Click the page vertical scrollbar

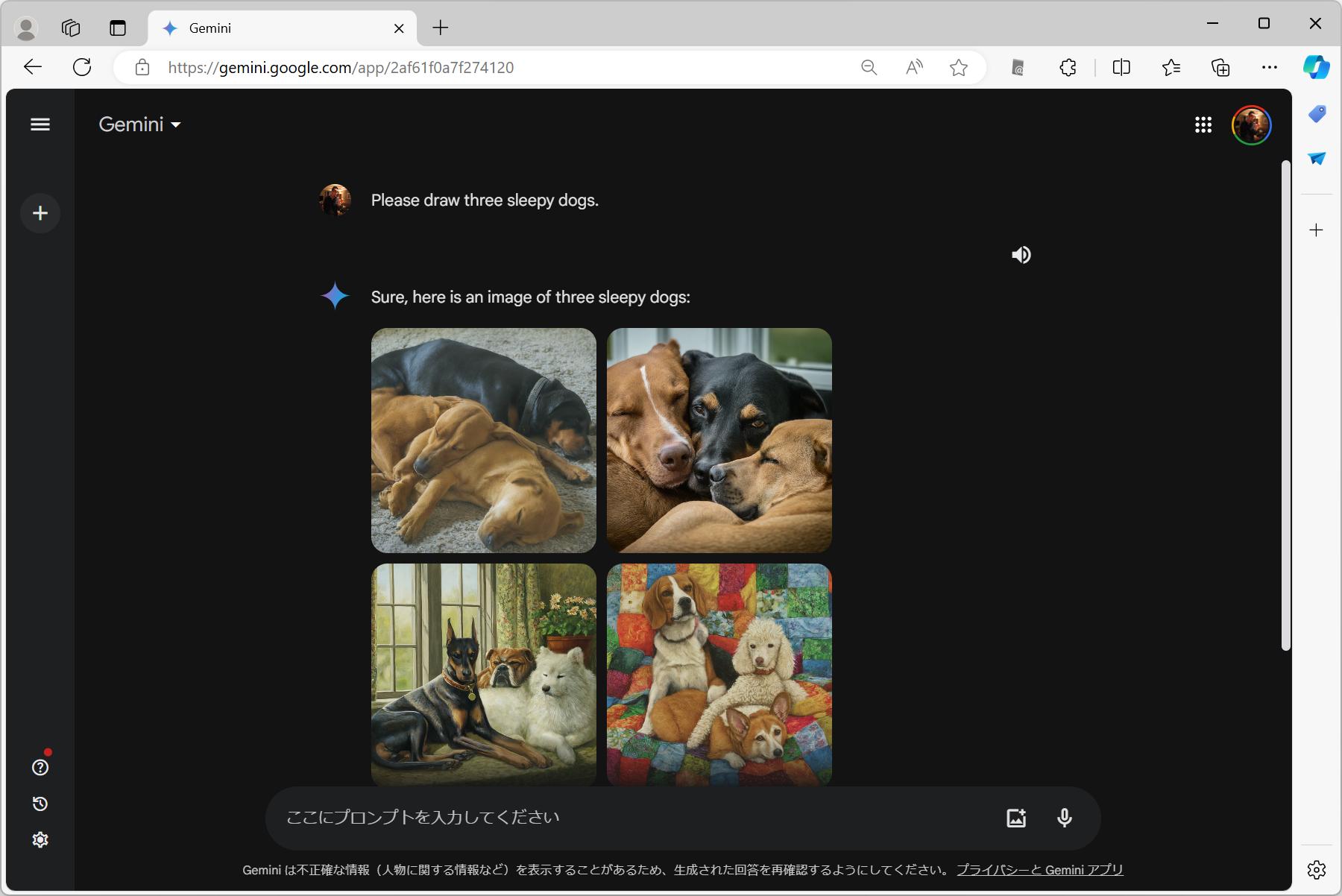point(1285,406)
